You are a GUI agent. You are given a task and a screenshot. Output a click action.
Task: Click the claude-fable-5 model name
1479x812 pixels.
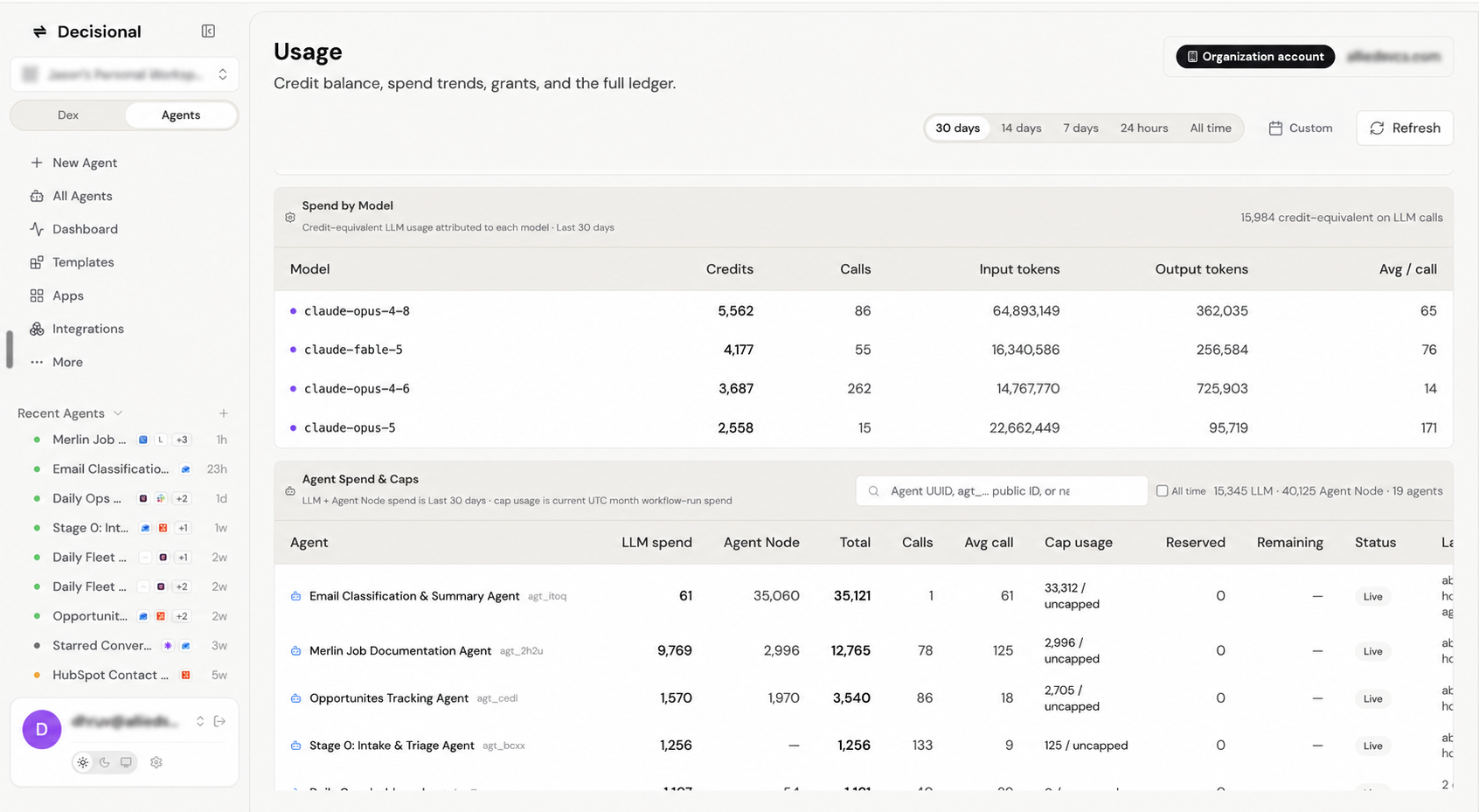[x=353, y=350]
